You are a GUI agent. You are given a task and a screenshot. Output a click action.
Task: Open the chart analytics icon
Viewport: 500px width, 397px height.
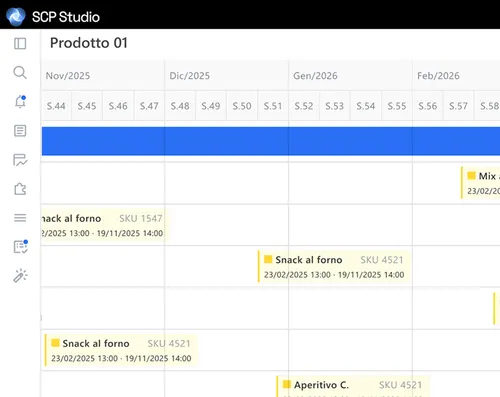click(20, 160)
